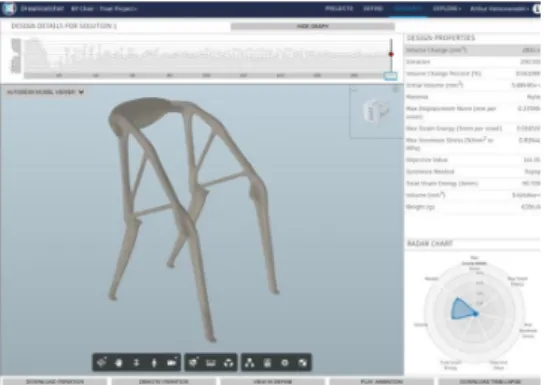Go to the Define nav item
Image resolution: width=545 pixels, height=385 pixels.
point(373,9)
